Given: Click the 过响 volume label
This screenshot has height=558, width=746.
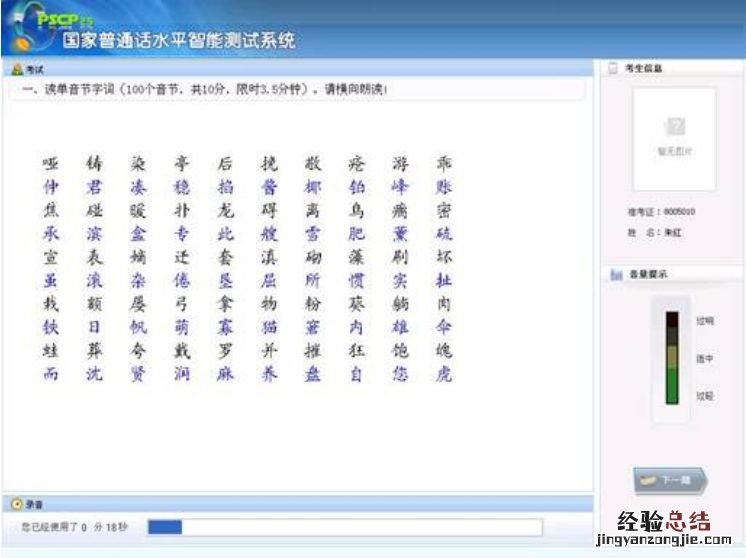Looking at the screenshot, I should [705, 321].
